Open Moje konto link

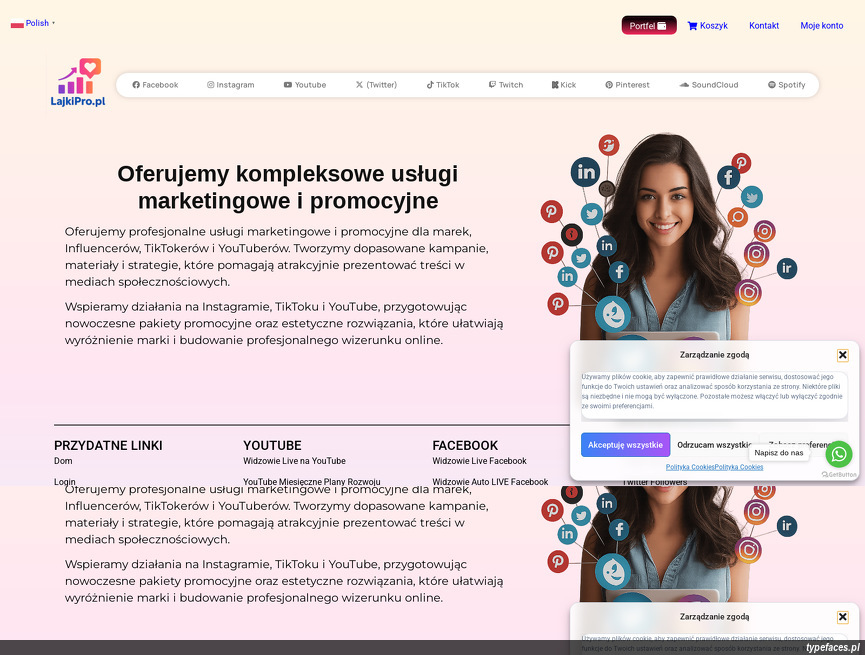[x=821, y=25]
